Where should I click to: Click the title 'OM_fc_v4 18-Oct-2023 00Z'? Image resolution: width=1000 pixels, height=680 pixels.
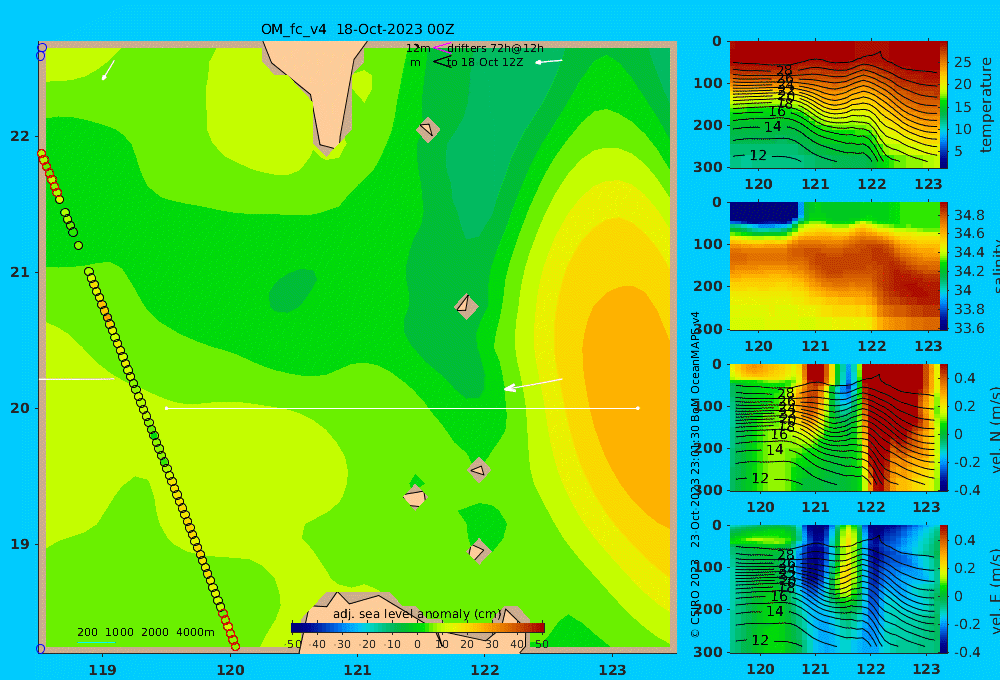point(357,29)
